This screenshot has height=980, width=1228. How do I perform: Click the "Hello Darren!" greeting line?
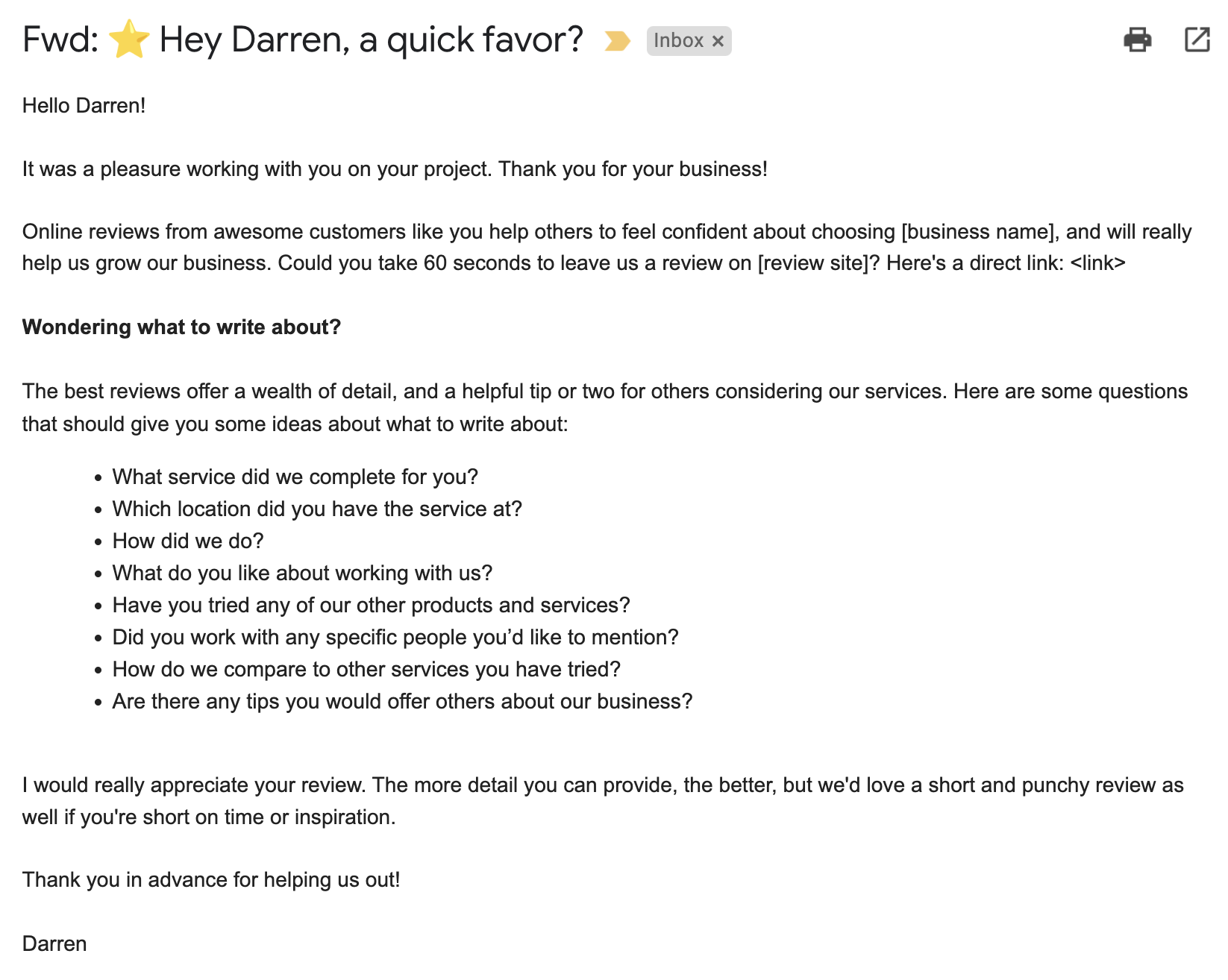coord(84,106)
